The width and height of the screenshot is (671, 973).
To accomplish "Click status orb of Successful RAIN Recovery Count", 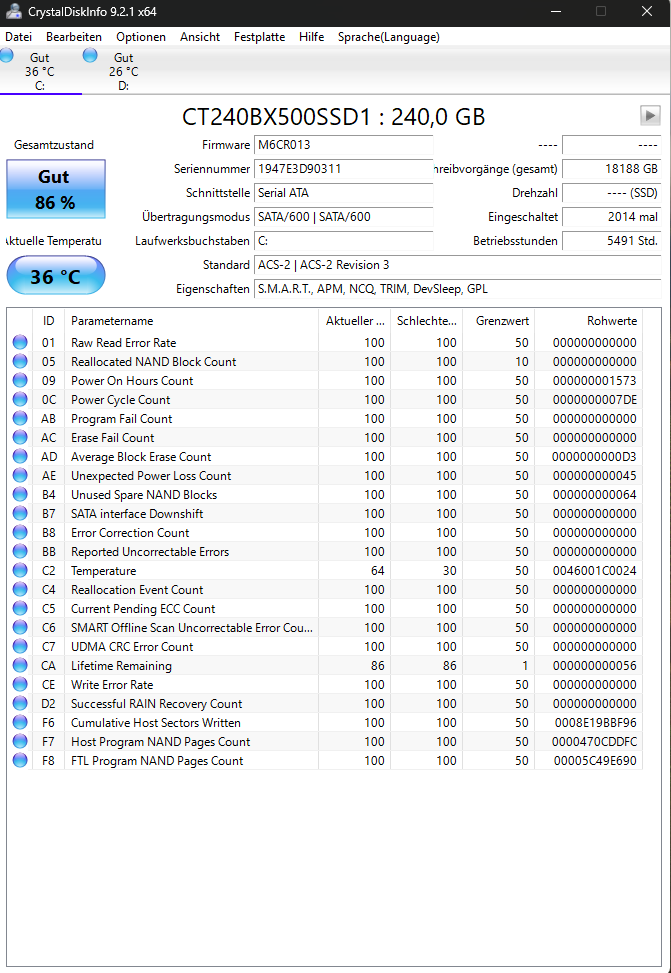I will [x=20, y=704].
